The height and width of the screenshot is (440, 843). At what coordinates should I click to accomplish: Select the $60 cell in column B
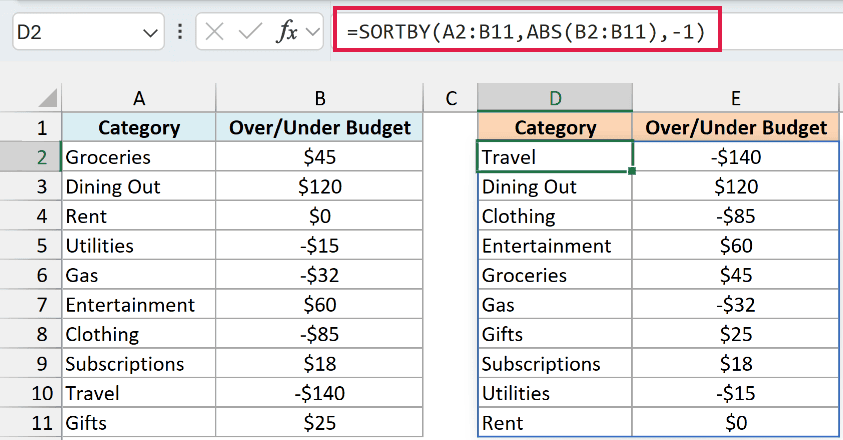(319, 305)
